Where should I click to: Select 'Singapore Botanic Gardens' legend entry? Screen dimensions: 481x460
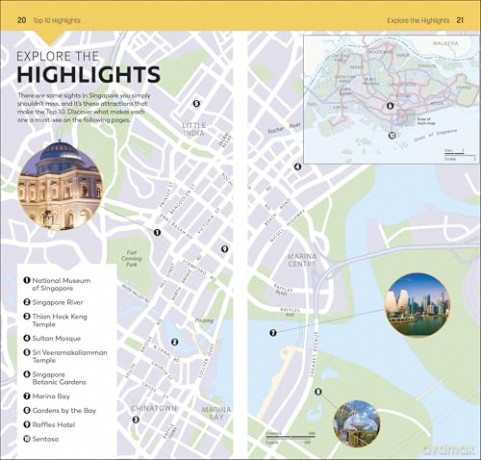[55, 378]
